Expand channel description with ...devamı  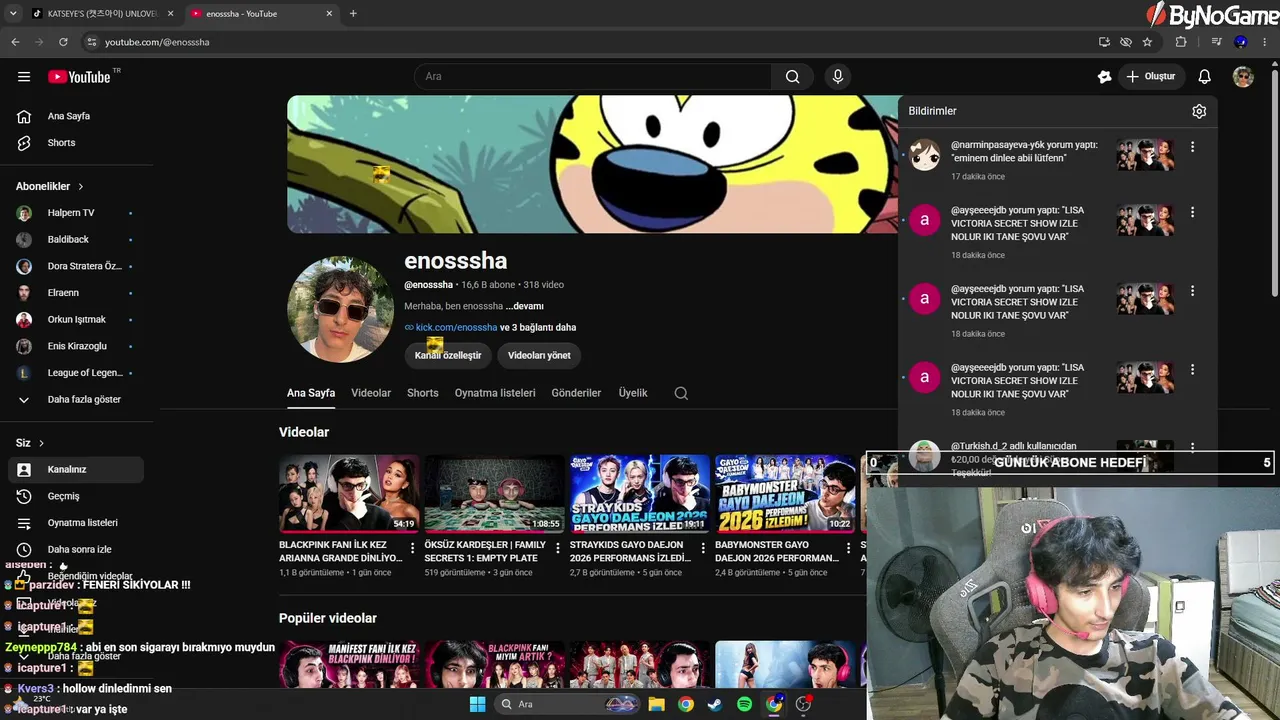[x=524, y=306]
